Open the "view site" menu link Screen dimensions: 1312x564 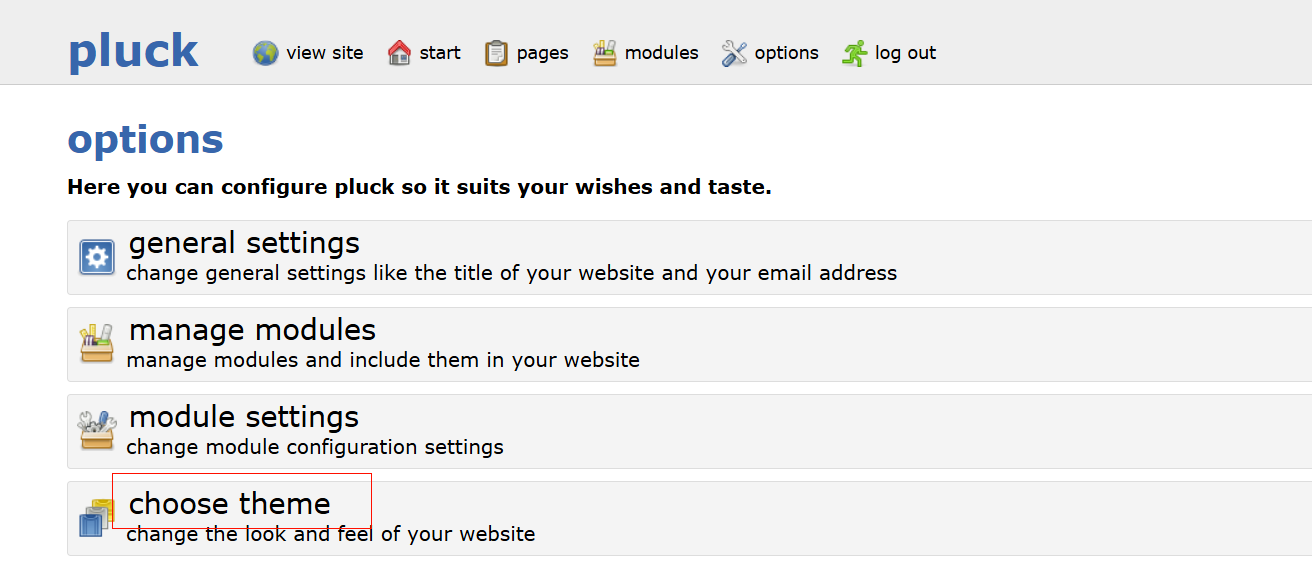tap(325, 53)
